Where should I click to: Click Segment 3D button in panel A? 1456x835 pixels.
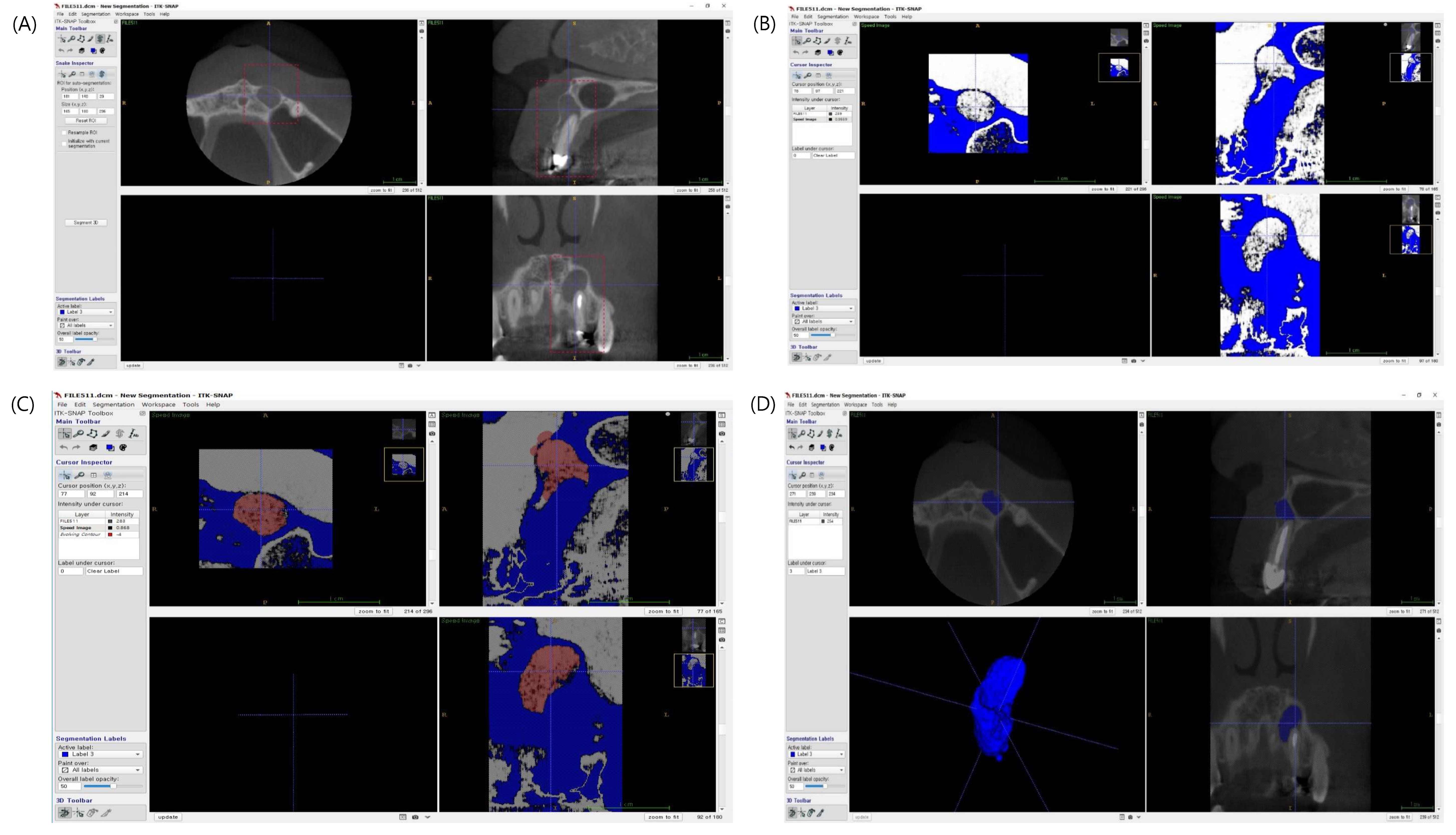point(86,223)
